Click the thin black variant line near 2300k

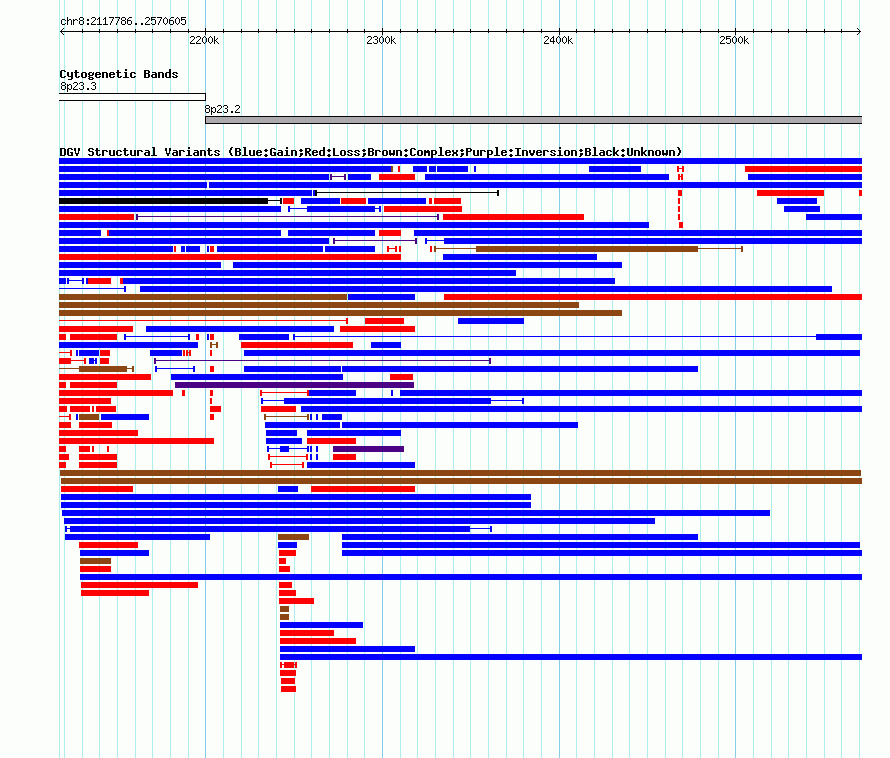coord(406,193)
